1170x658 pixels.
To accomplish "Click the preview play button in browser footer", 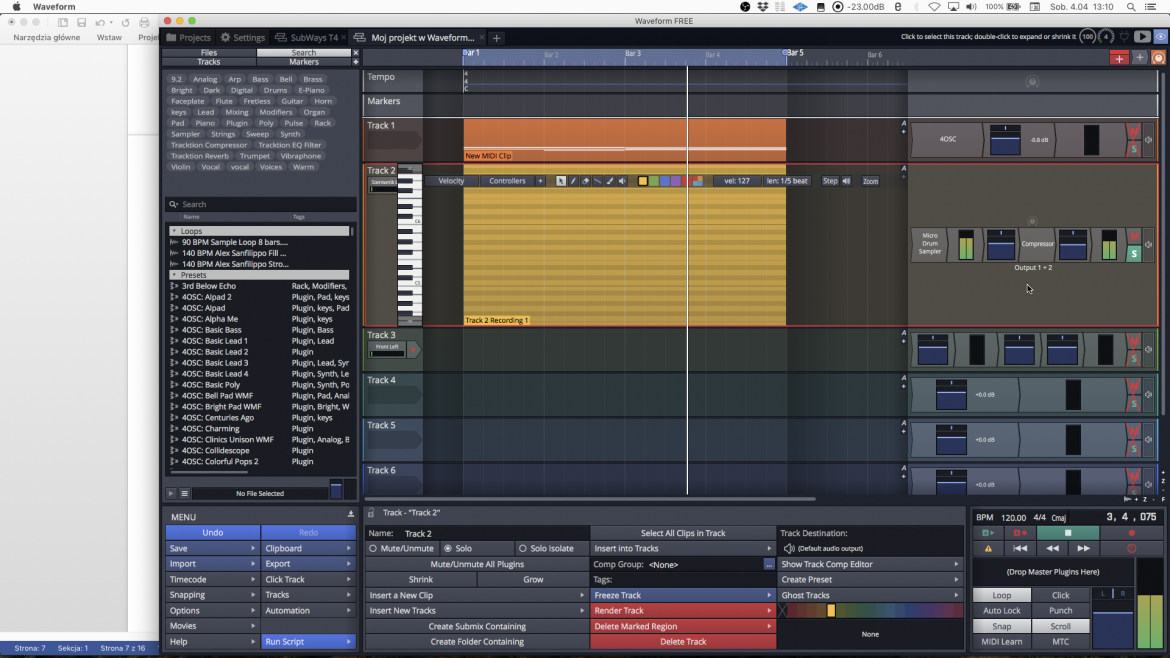I will coord(171,493).
